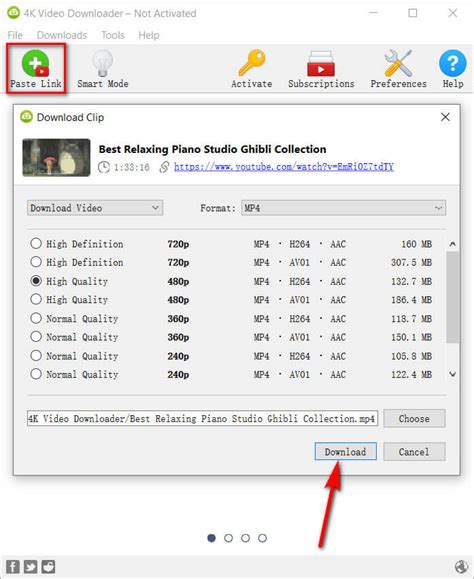
Task: Click the clock icon next to duration
Action: click(104, 167)
